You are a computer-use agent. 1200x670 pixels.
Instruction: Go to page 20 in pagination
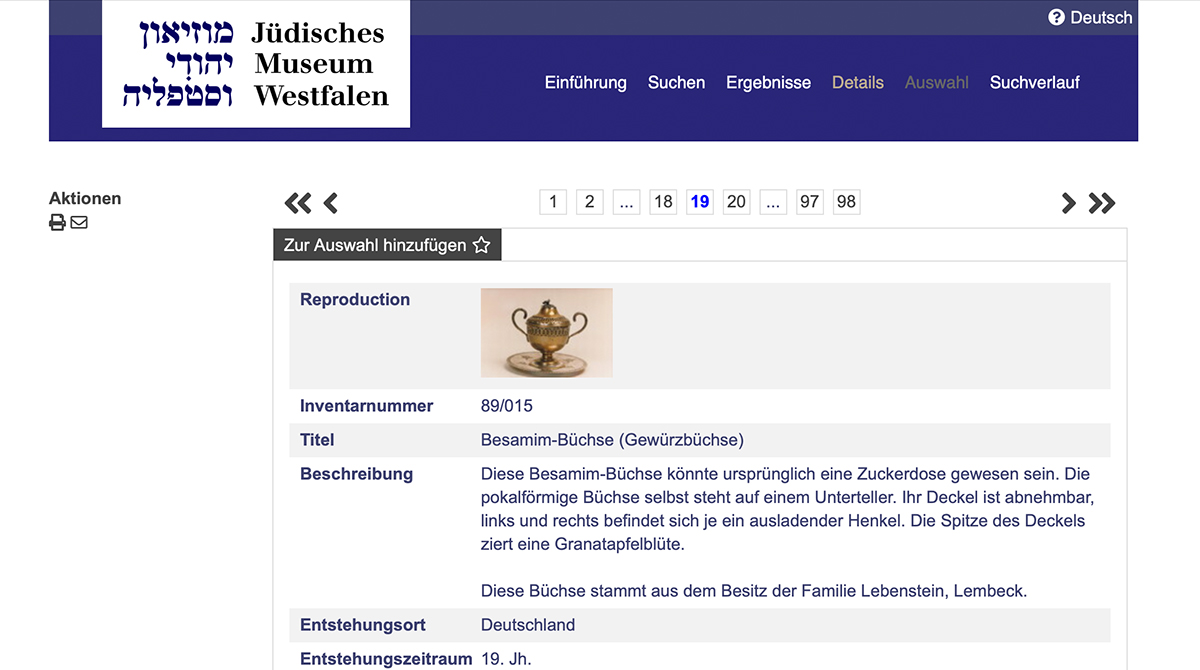tap(736, 202)
